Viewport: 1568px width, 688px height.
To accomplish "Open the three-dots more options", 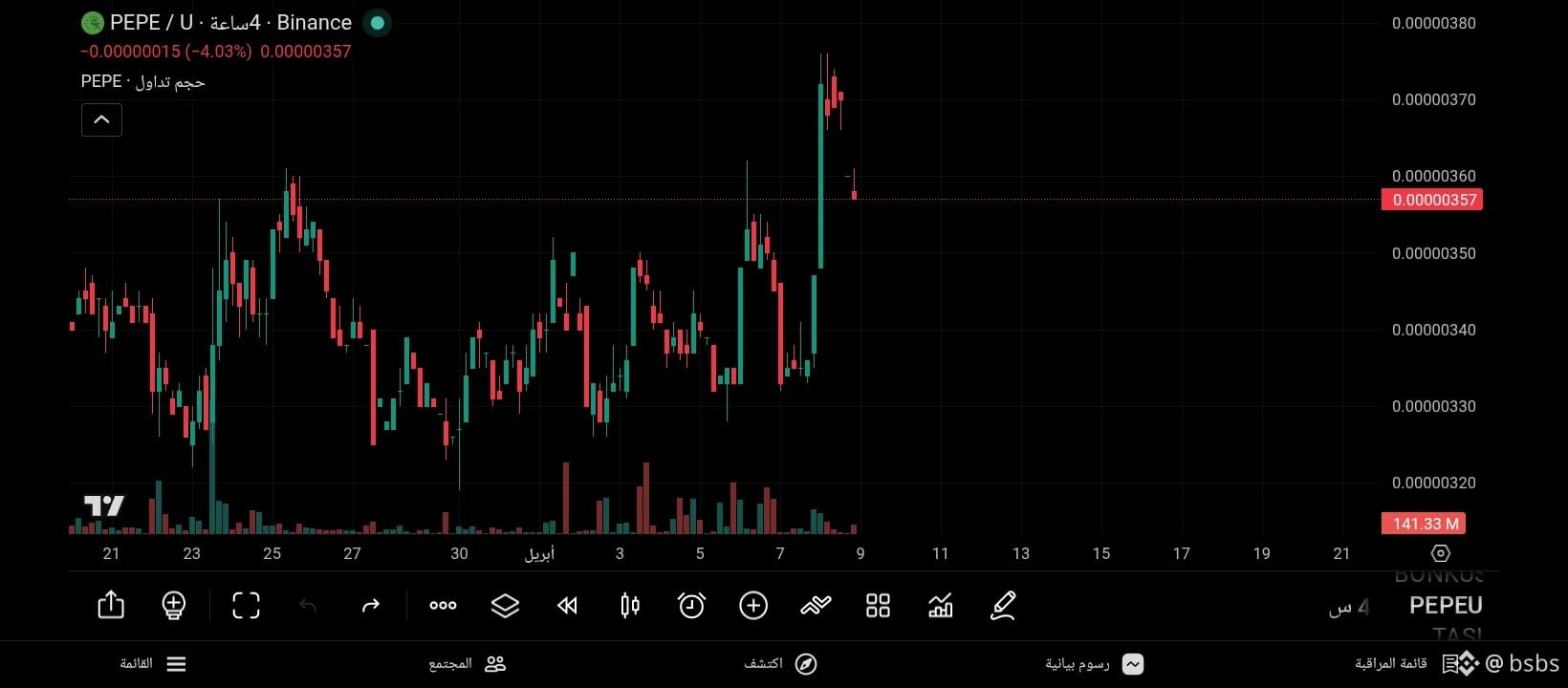I will (443, 605).
